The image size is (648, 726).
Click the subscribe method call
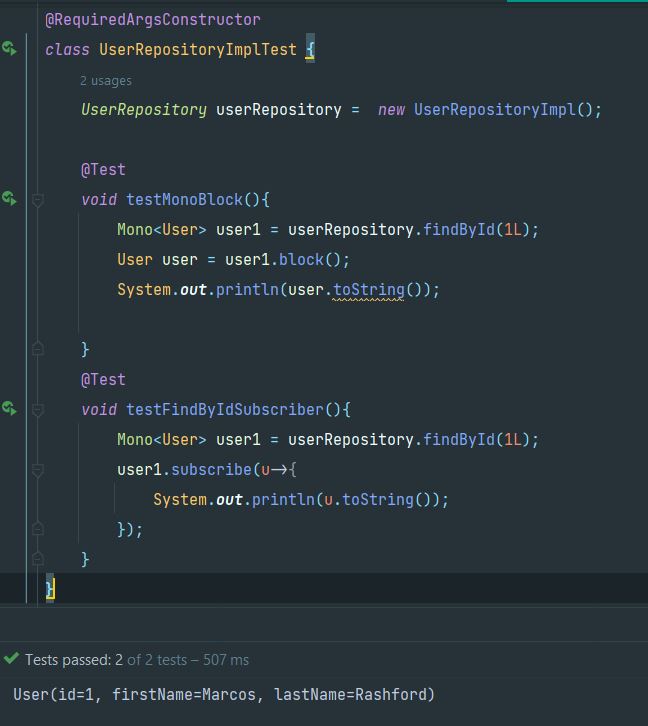point(211,469)
